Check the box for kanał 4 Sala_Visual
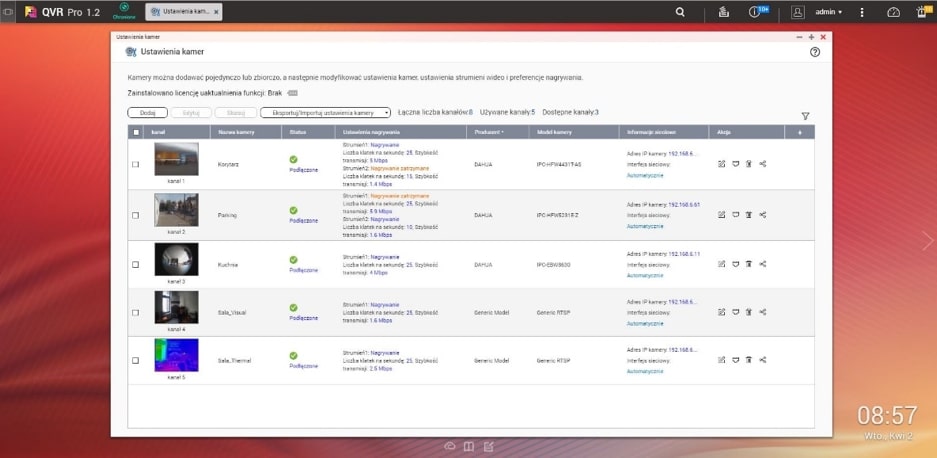 coord(136,313)
